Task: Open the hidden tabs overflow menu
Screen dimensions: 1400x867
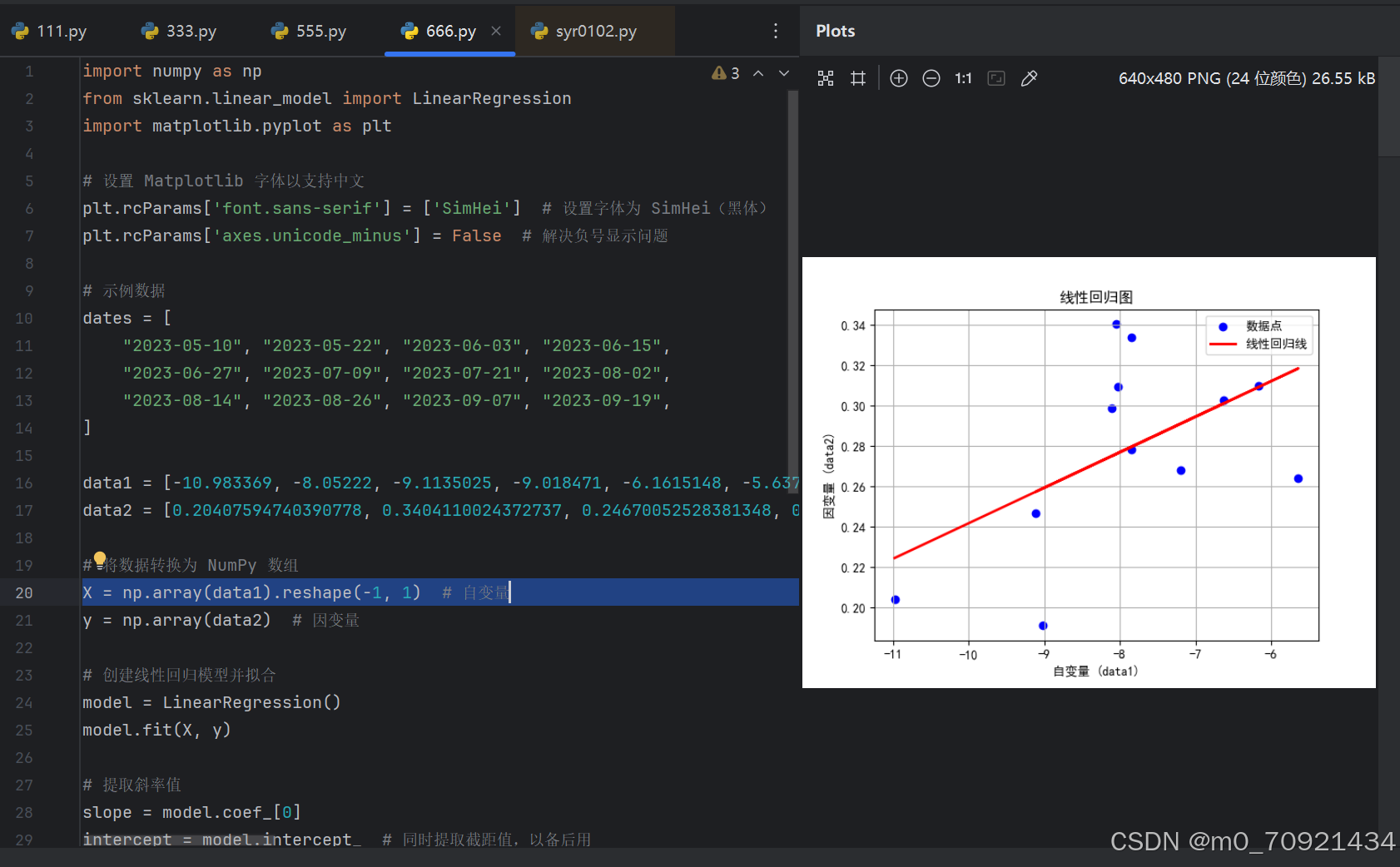Action: click(776, 30)
